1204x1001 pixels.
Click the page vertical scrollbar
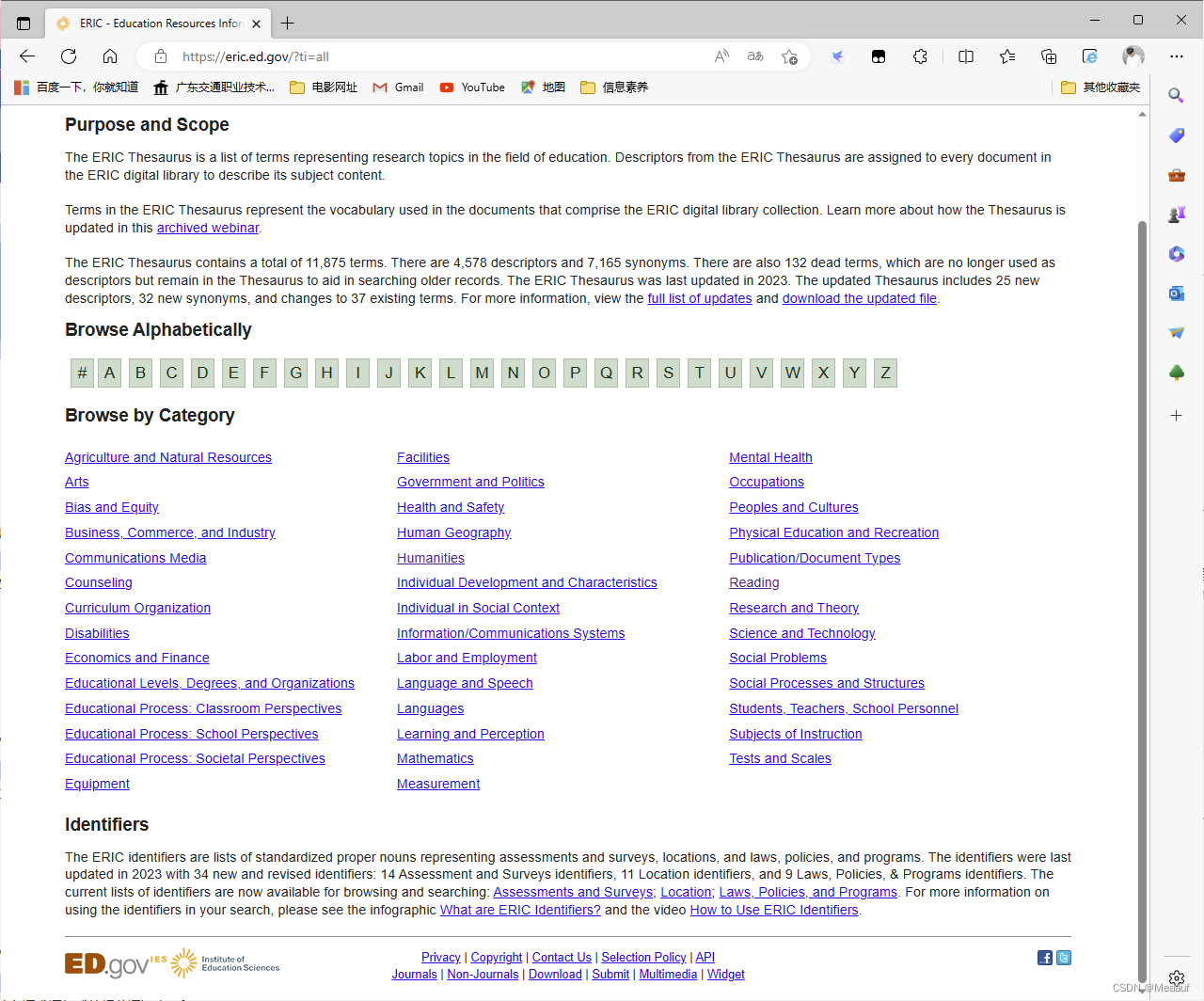pos(1143,602)
